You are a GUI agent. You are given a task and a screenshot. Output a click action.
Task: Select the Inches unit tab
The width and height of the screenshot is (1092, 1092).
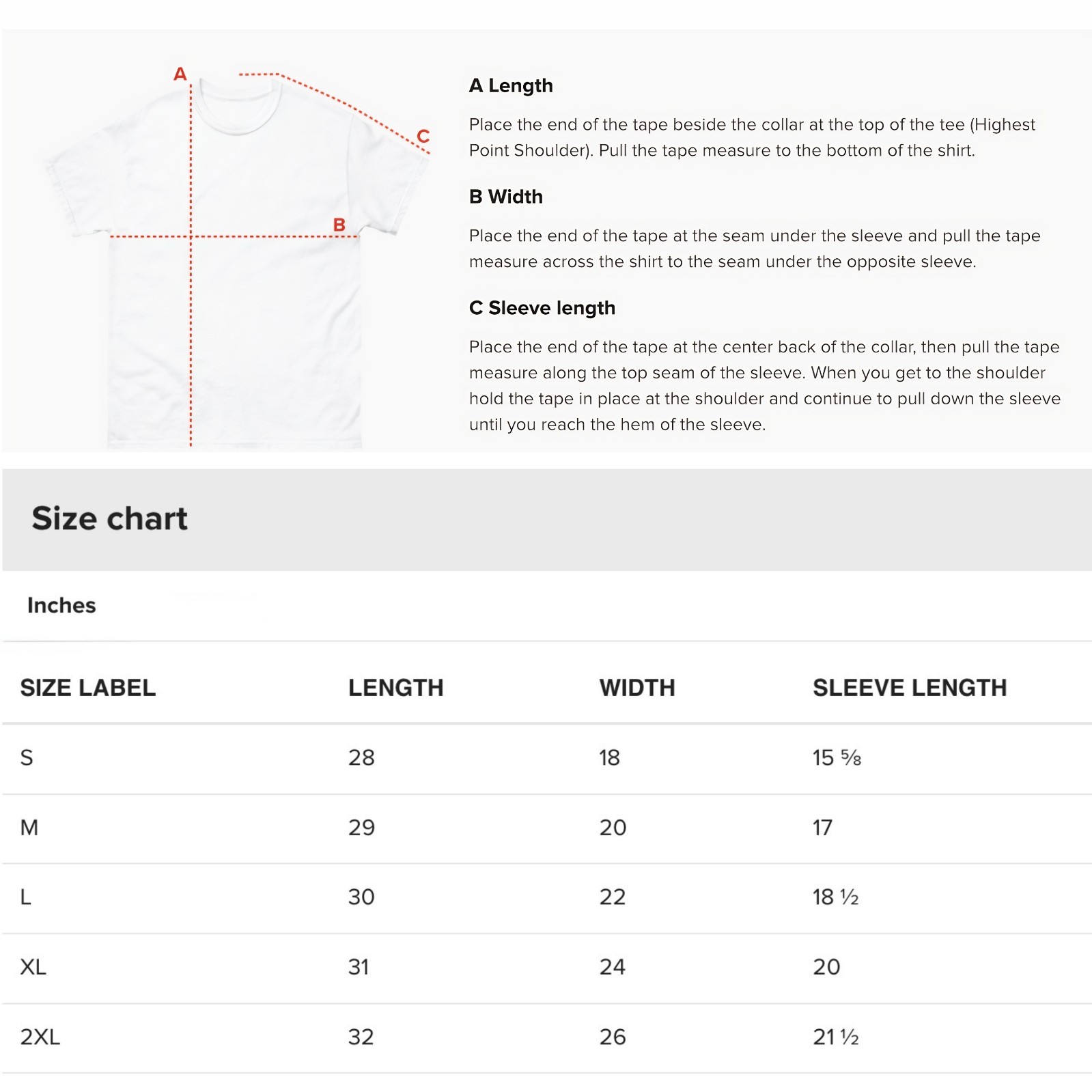coord(61,605)
